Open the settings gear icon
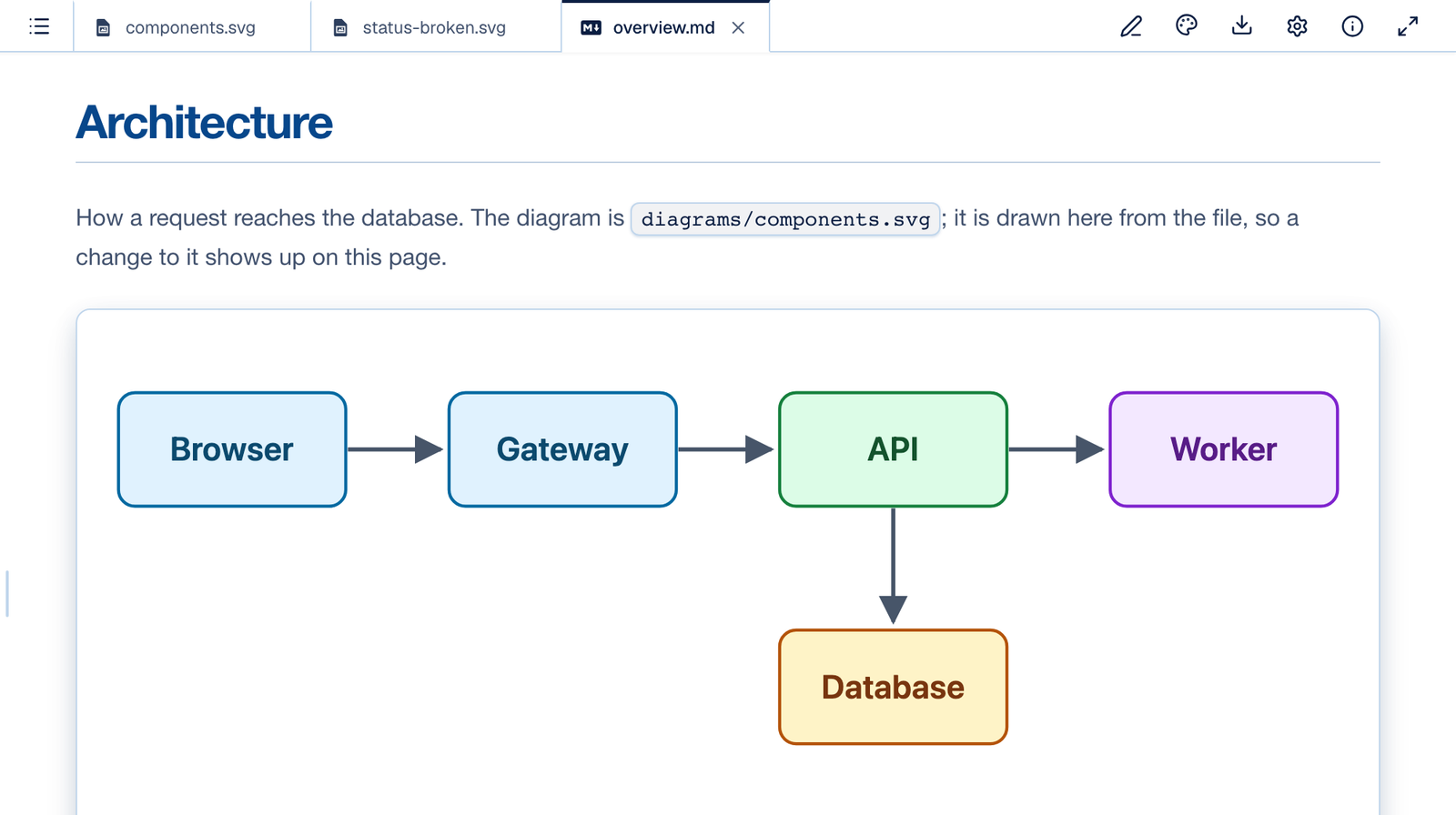The image size is (1456, 815). coord(1298,26)
